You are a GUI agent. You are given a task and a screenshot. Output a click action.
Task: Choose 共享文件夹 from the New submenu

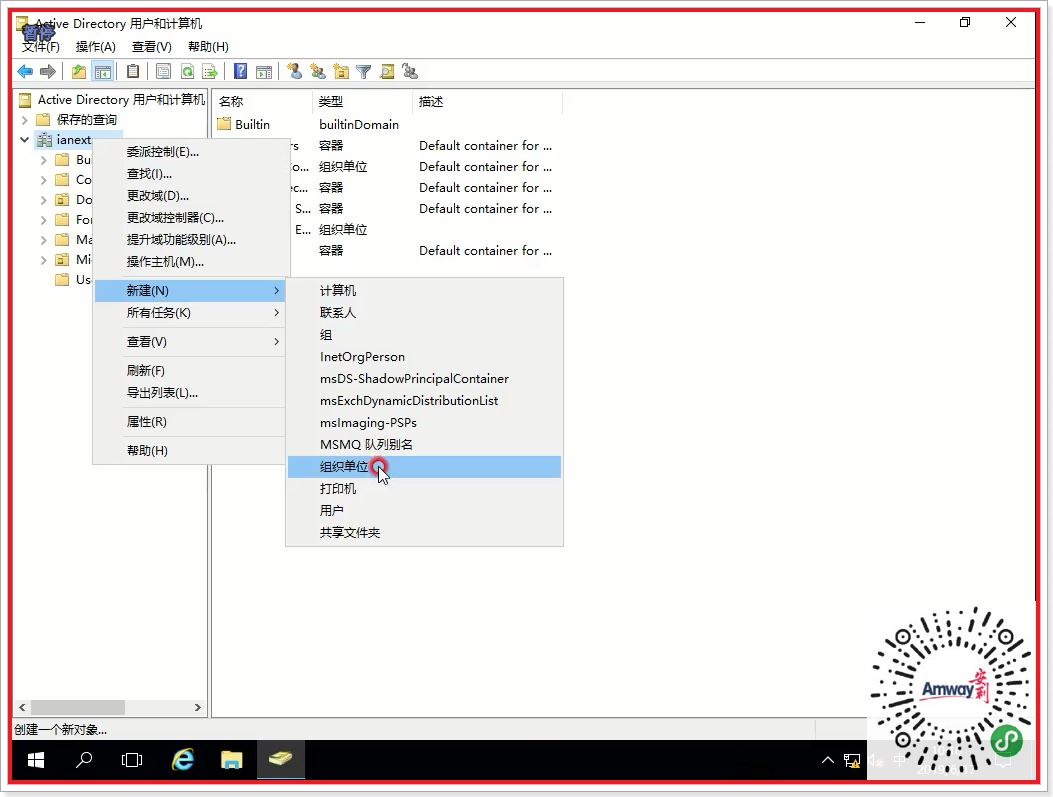(424, 532)
